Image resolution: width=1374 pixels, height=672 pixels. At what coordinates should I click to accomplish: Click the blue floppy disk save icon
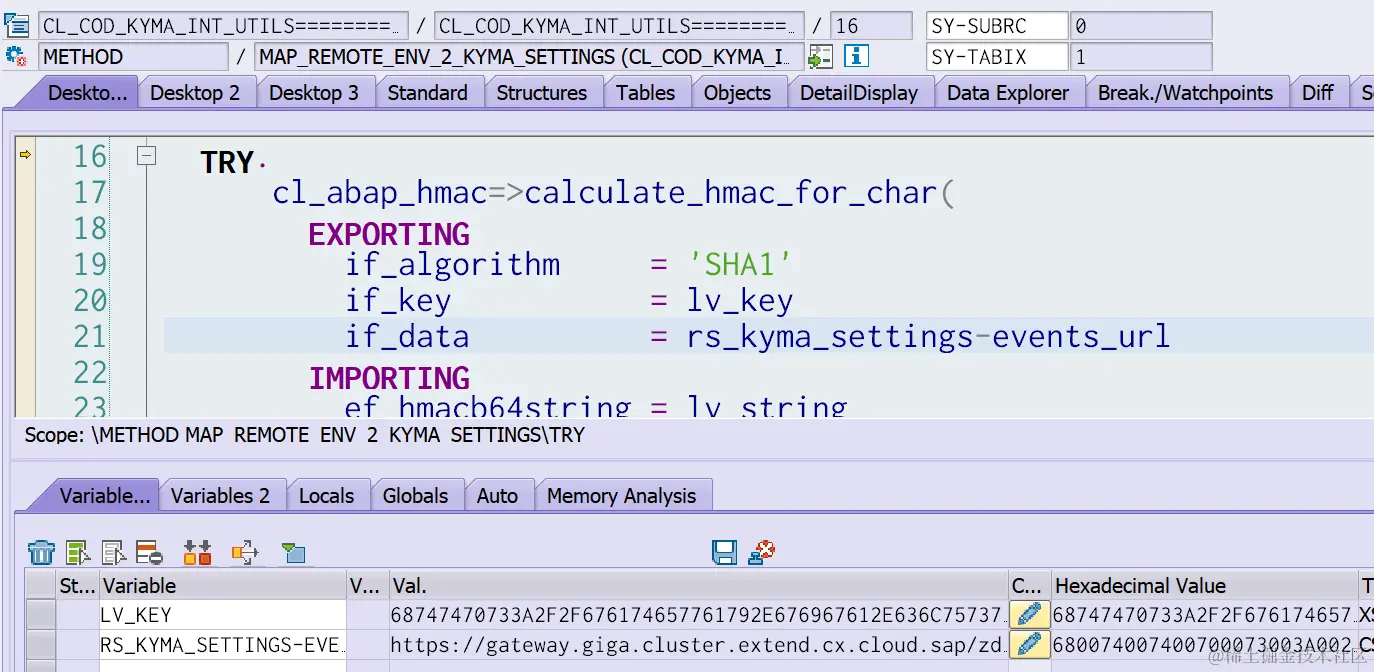point(725,552)
